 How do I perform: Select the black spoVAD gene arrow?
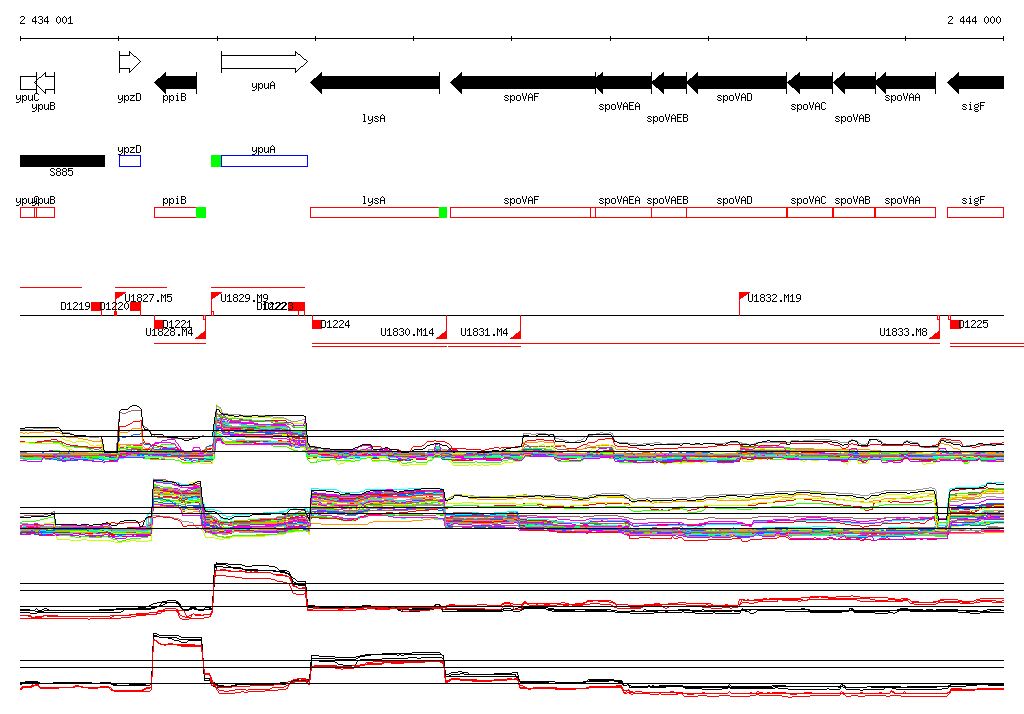[x=737, y=83]
